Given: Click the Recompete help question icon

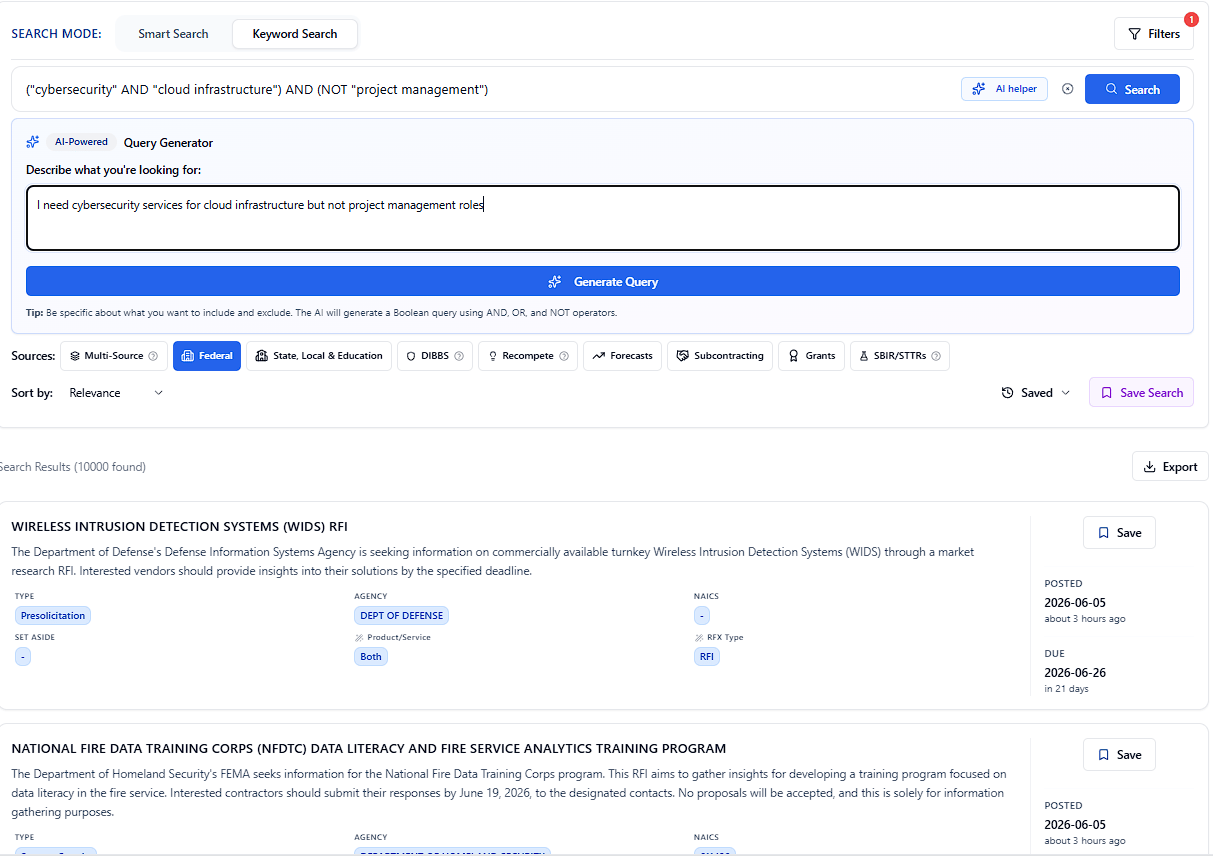Looking at the screenshot, I should pos(564,356).
